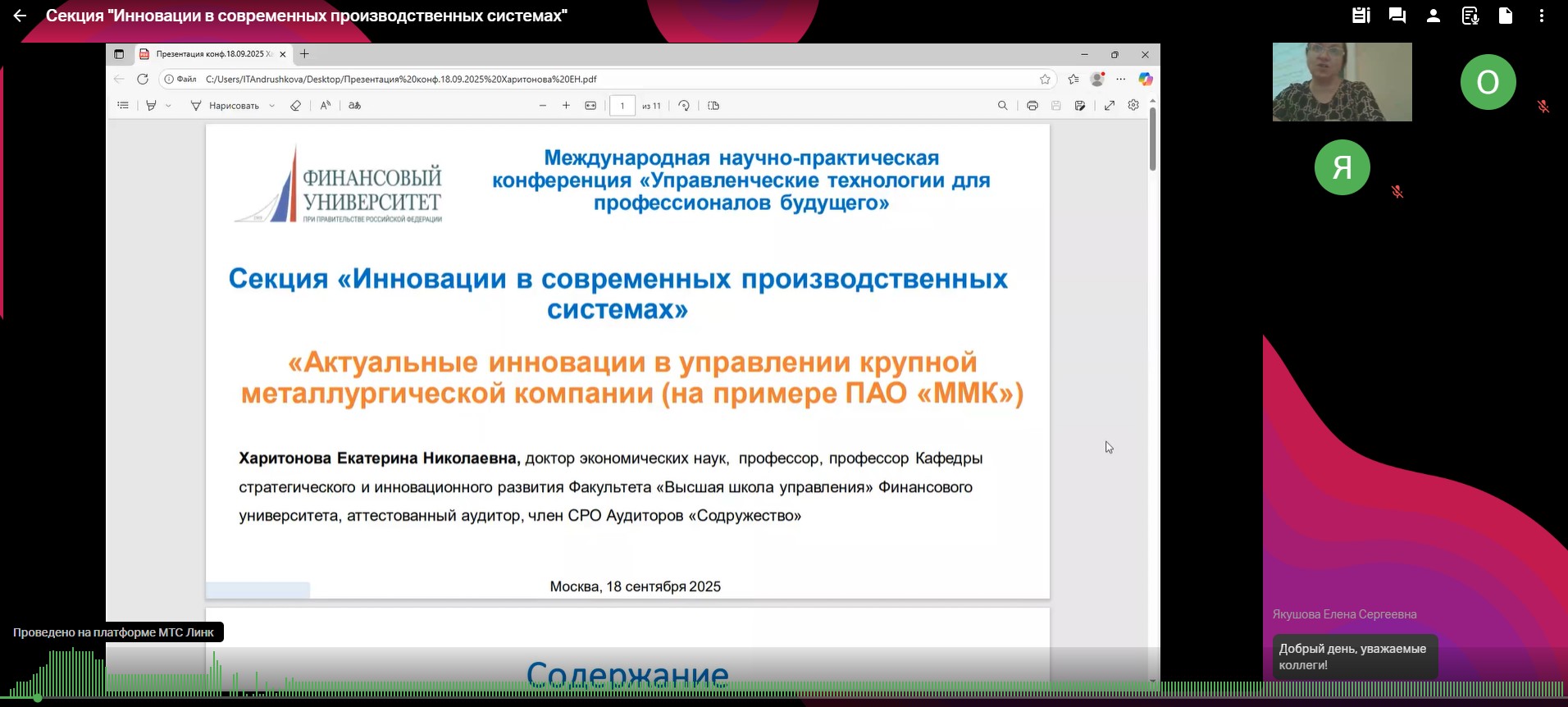Image resolution: width=1568 pixels, height=707 pixels.
Task: Open a new browser tab with the plus button
Action: (304, 54)
